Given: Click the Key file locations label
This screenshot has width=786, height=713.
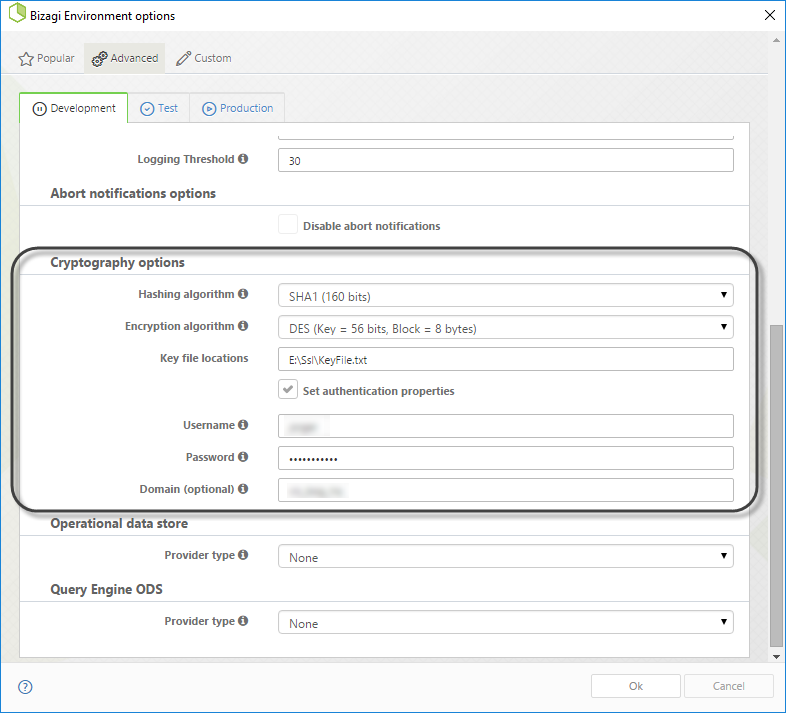Looking at the screenshot, I should coord(204,358).
